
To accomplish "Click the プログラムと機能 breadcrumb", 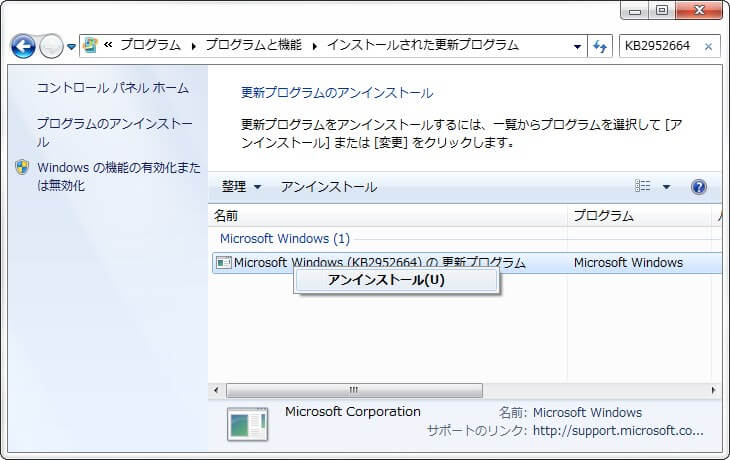I will (x=254, y=45).
